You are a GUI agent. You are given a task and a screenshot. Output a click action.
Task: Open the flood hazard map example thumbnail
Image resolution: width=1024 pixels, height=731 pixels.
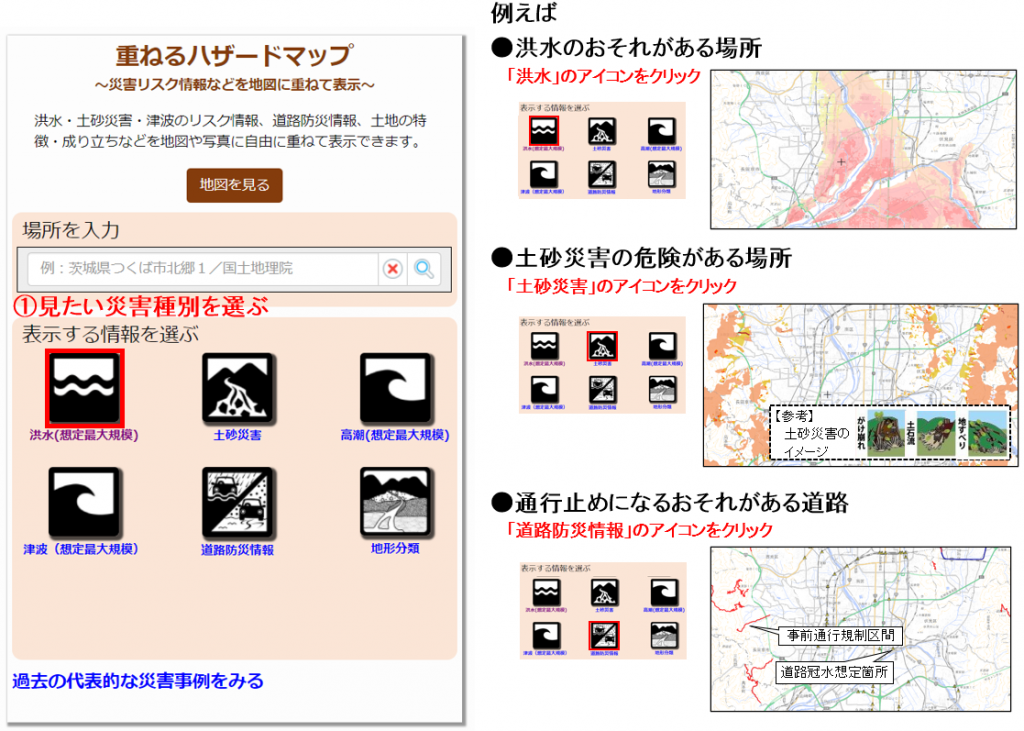862,149
